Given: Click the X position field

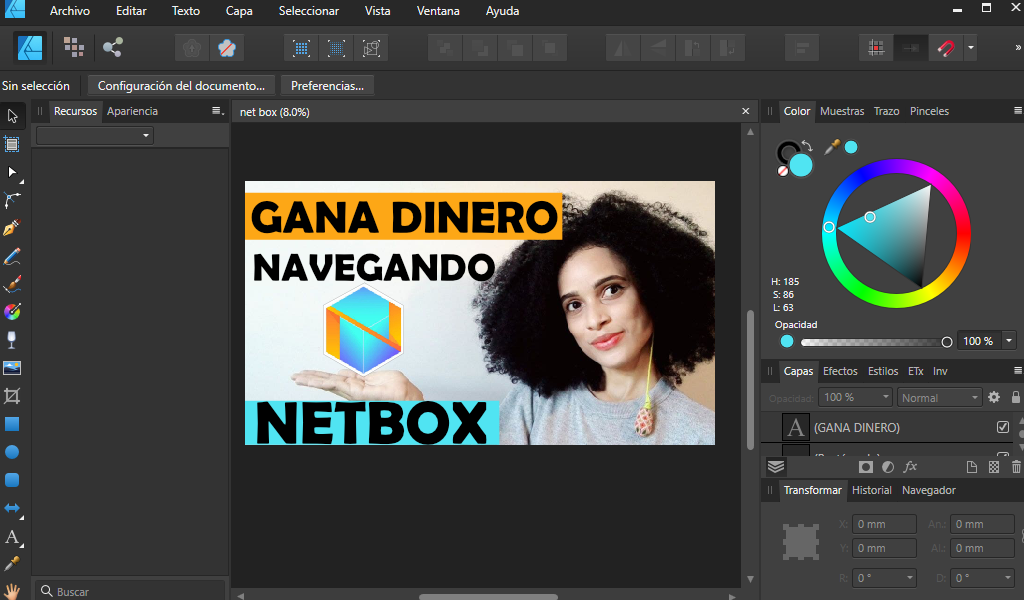Looking at the screenshot, I should 884,524.
